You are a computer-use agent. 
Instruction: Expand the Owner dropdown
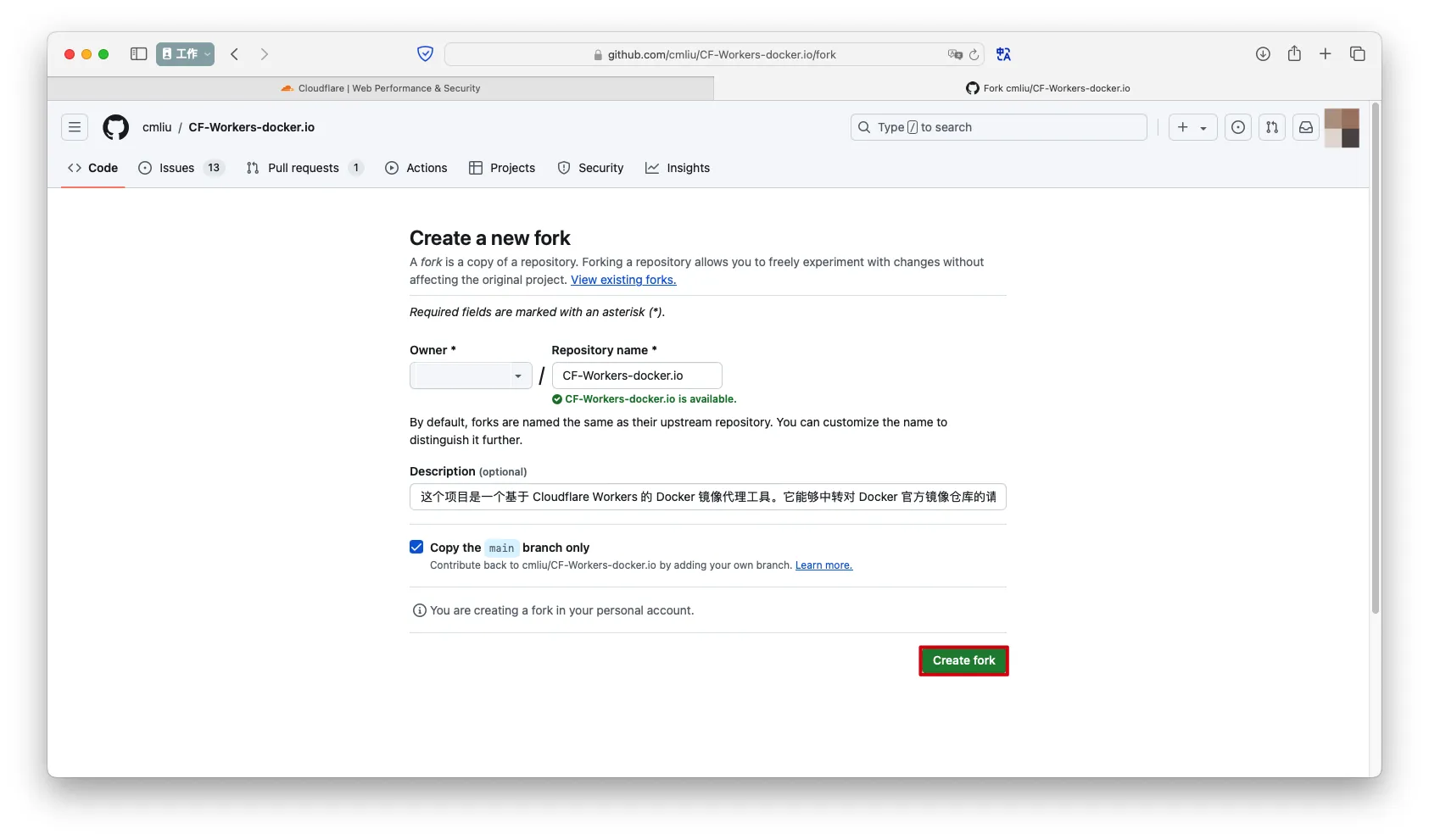(x=471, y=375)
